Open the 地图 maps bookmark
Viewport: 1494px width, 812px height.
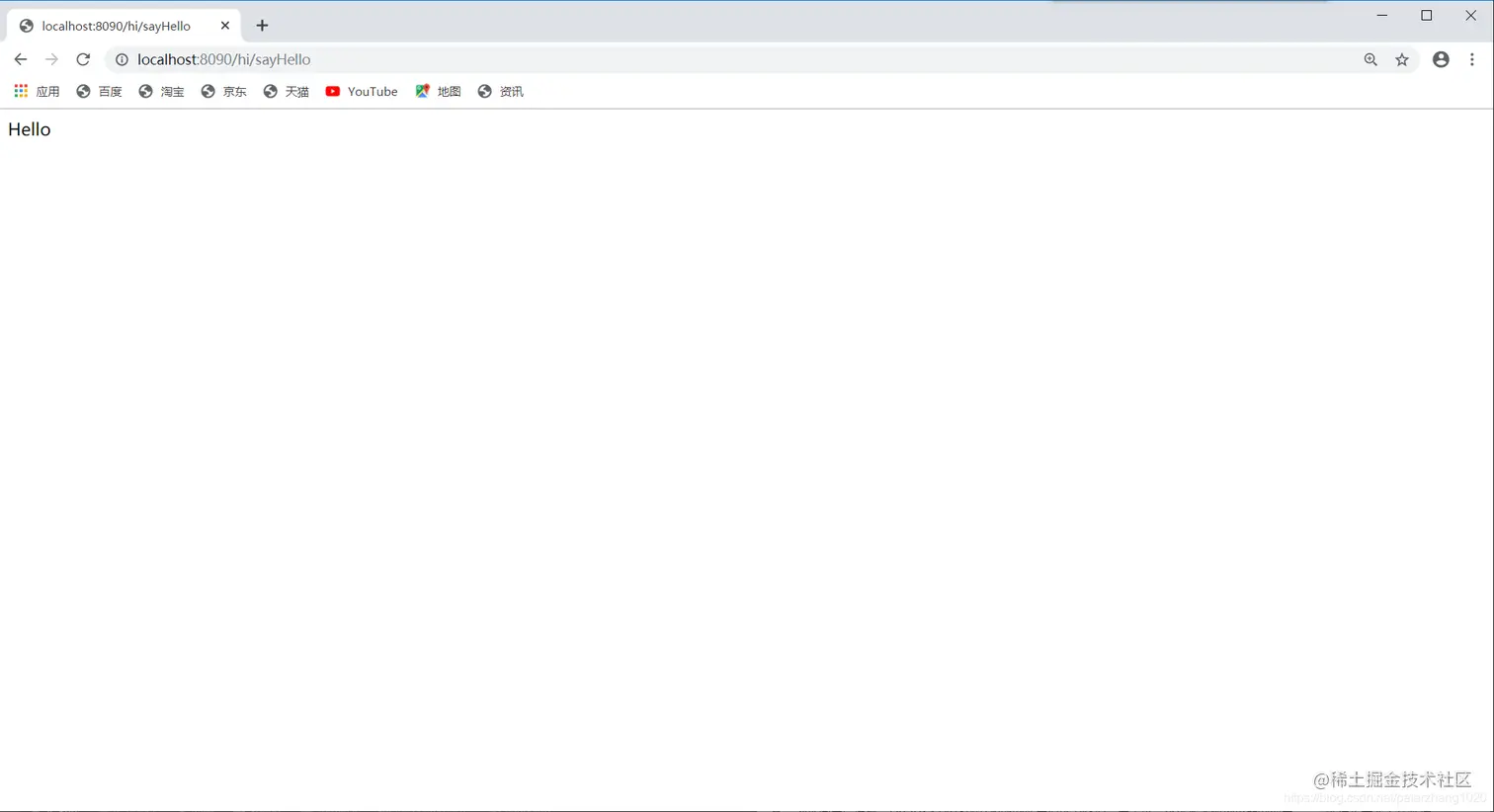tap(438, 91)
